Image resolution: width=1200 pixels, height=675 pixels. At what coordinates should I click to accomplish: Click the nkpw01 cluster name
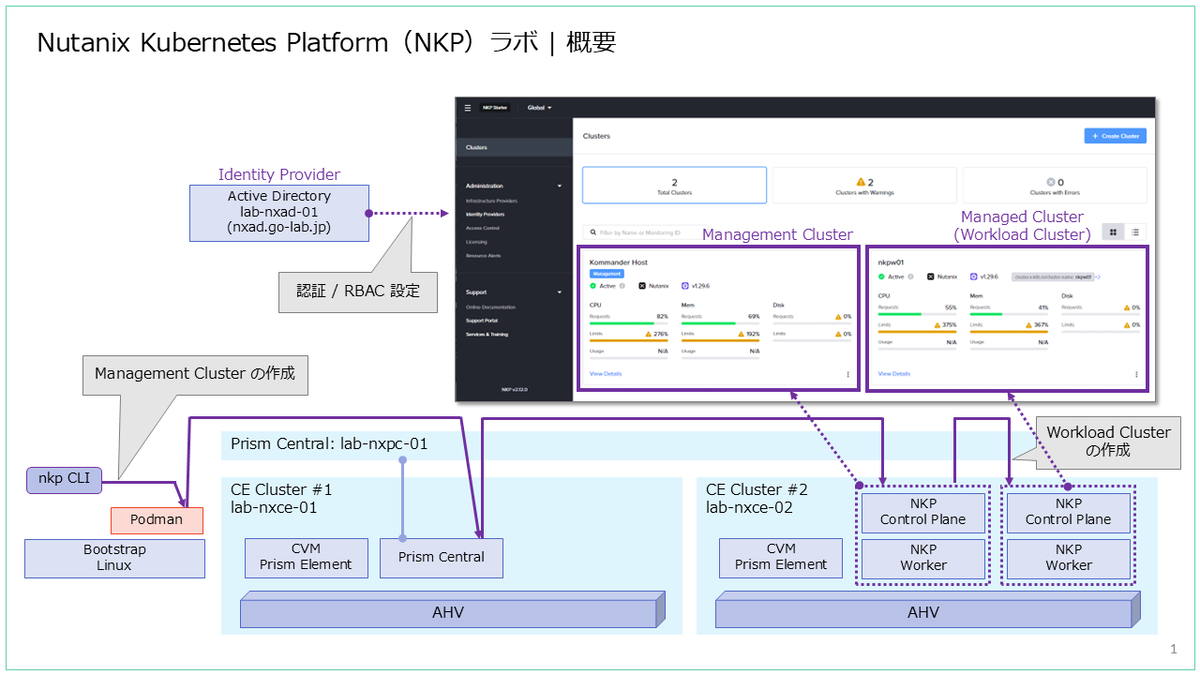click(x=891, y=261)
